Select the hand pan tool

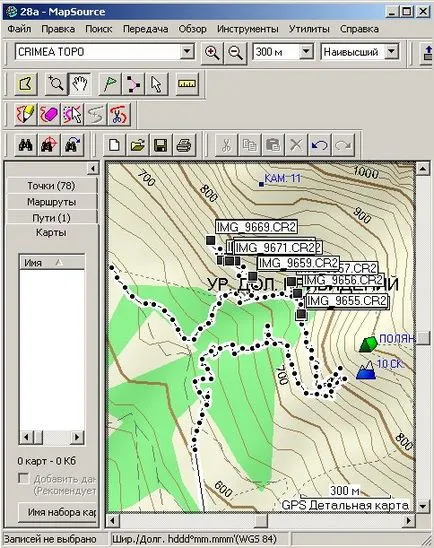point(80,84)
